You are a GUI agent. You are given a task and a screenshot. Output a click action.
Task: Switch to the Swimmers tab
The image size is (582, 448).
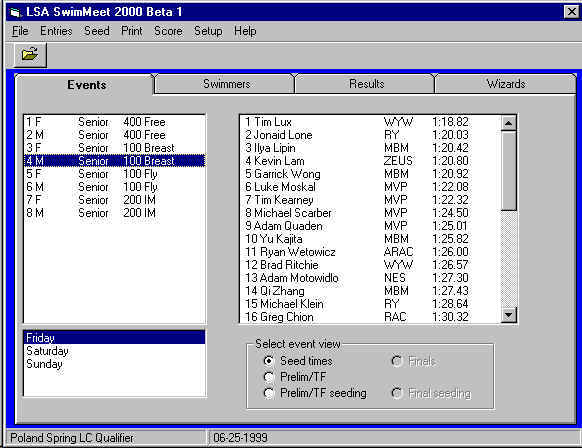click(225, 84)
